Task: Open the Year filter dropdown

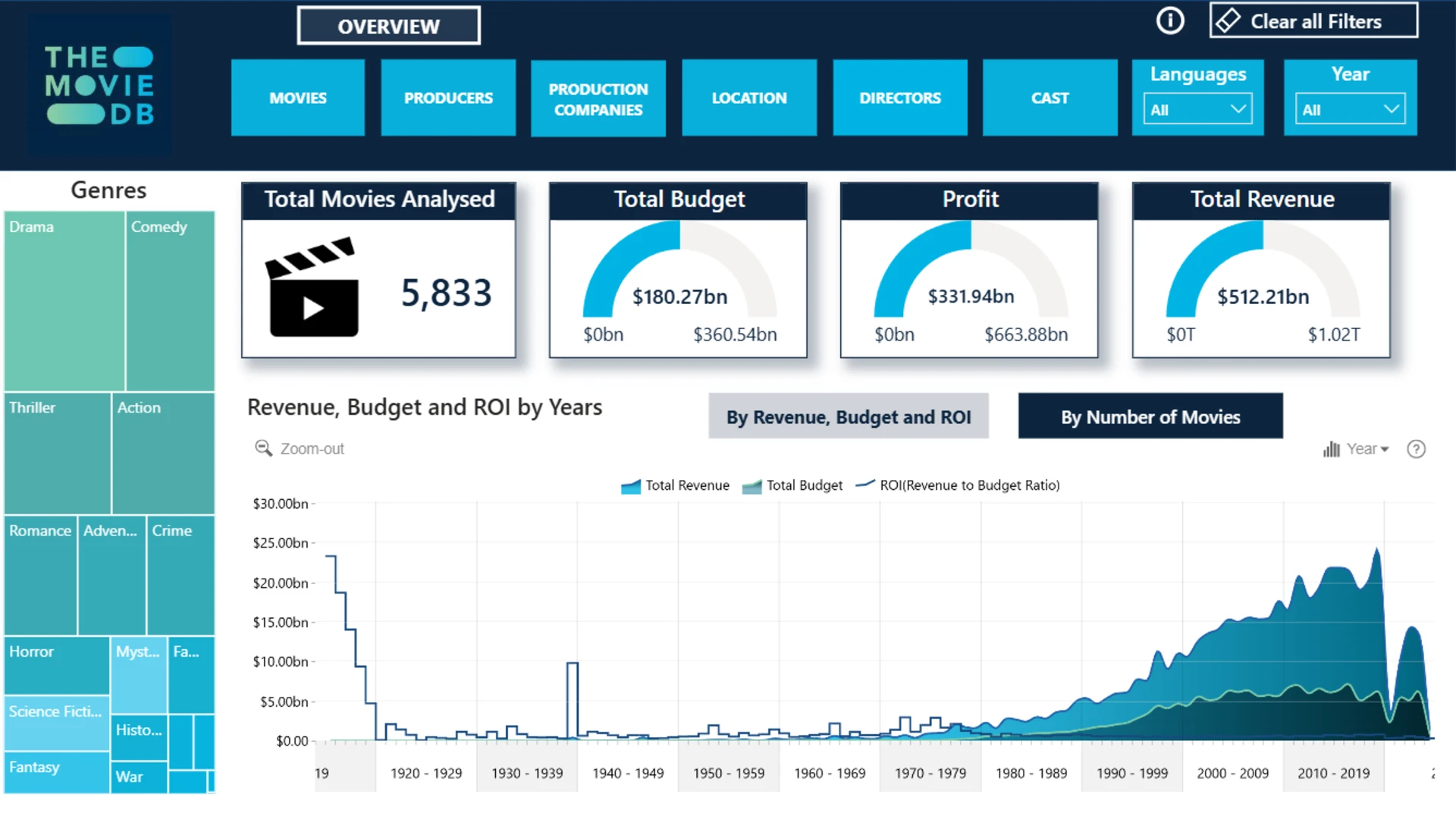Action: [x=1350, y=109]
